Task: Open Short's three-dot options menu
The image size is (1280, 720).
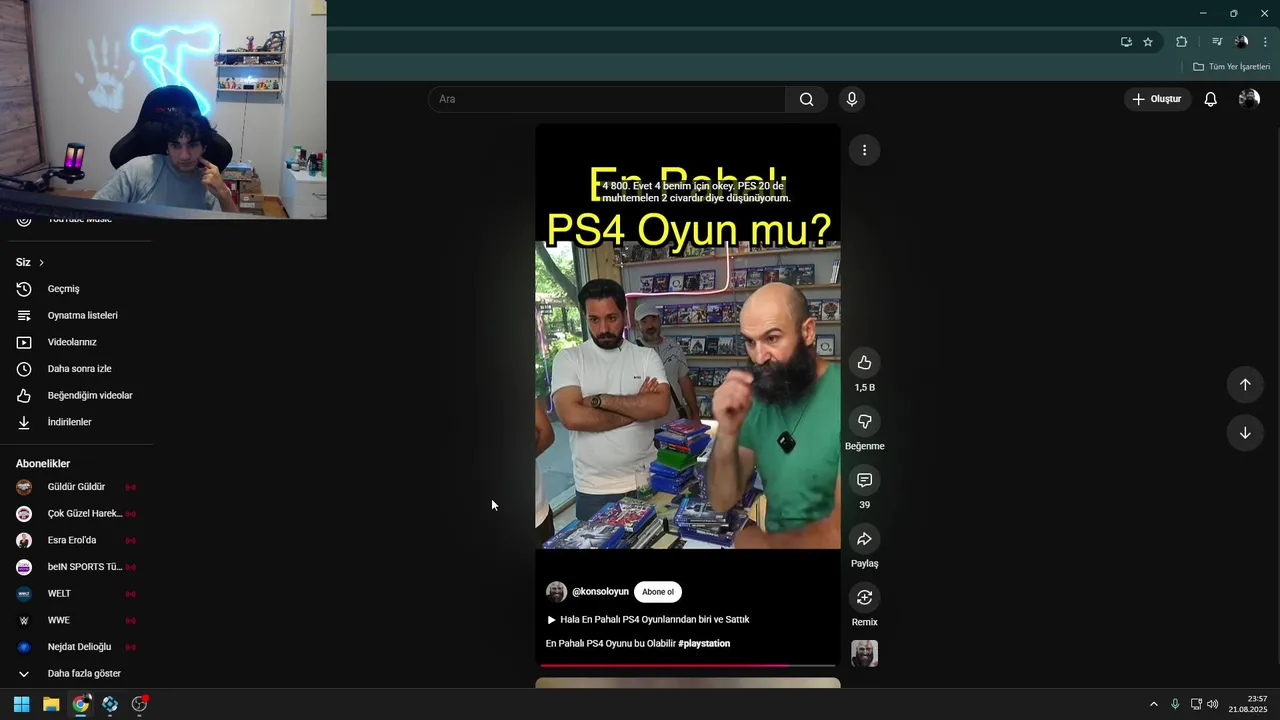Action: 864,150
